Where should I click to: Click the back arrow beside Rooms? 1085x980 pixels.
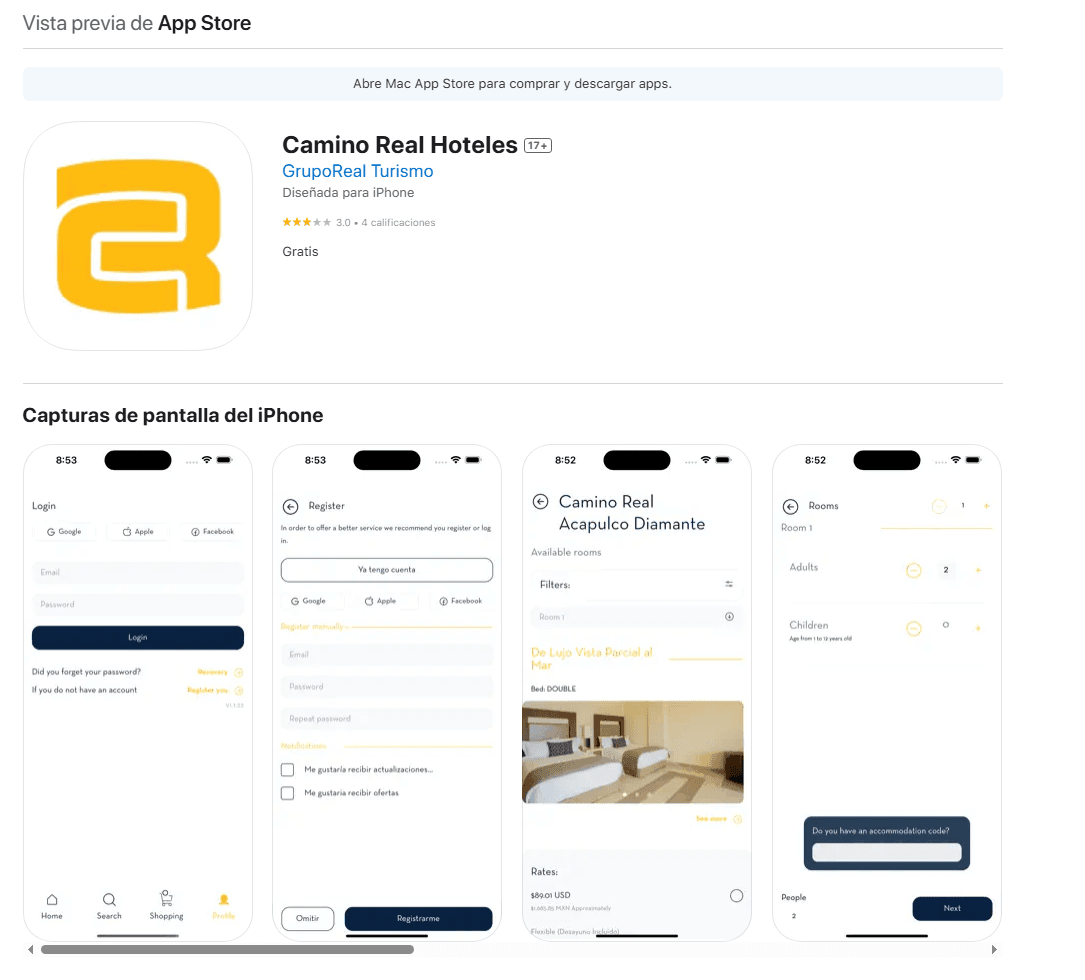pos(790,507)
